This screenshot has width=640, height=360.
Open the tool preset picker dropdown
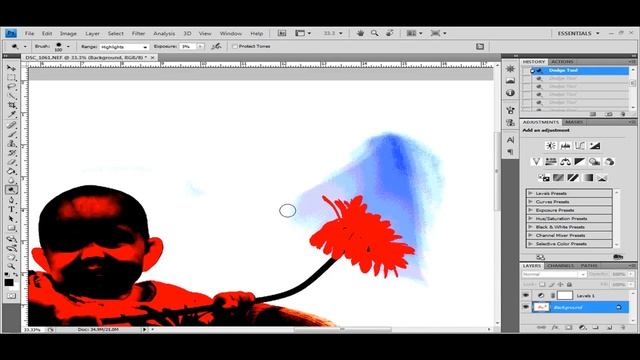tap(25, 47)
